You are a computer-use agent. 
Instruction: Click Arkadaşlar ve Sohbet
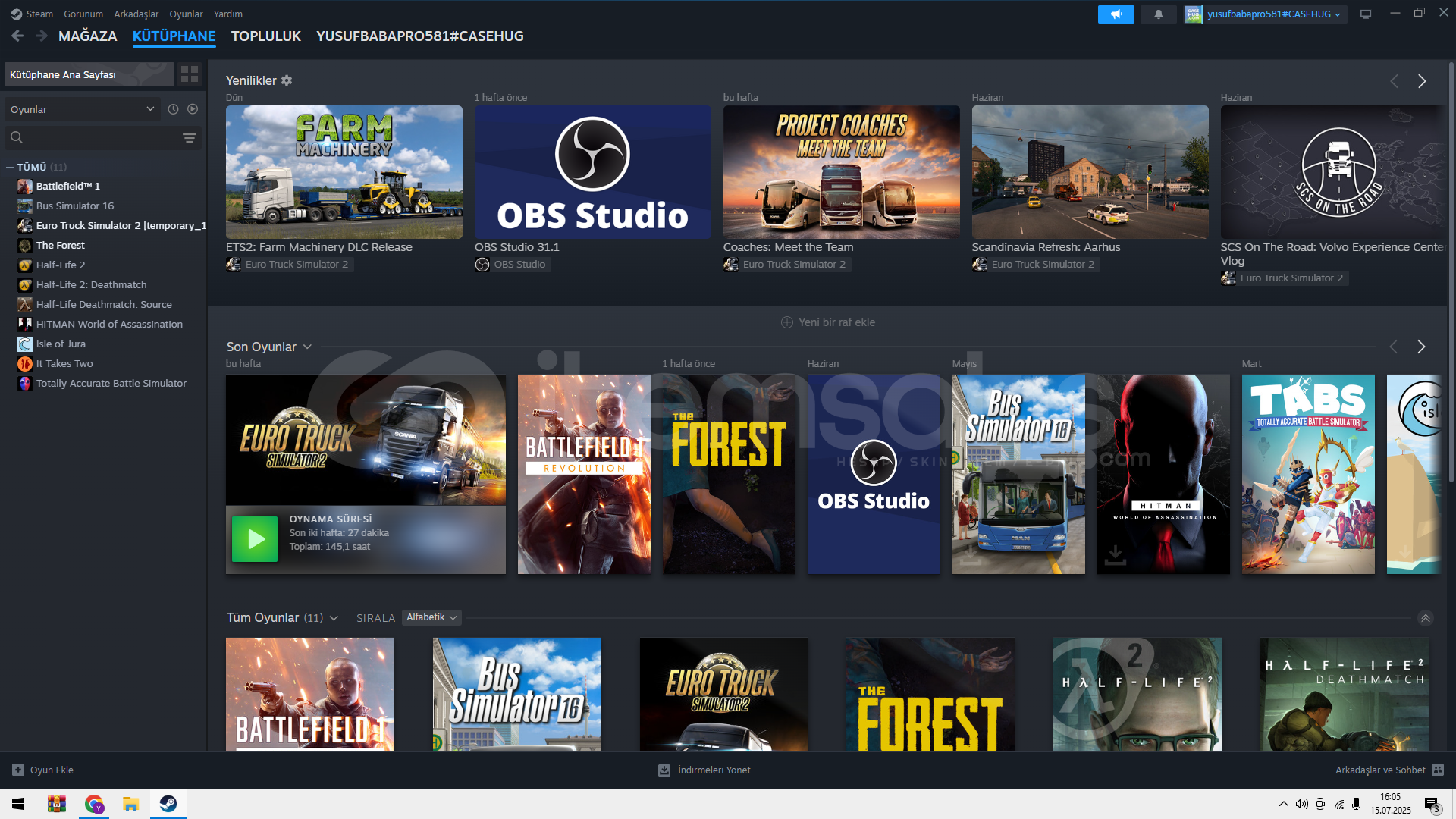click(1380, 770)
